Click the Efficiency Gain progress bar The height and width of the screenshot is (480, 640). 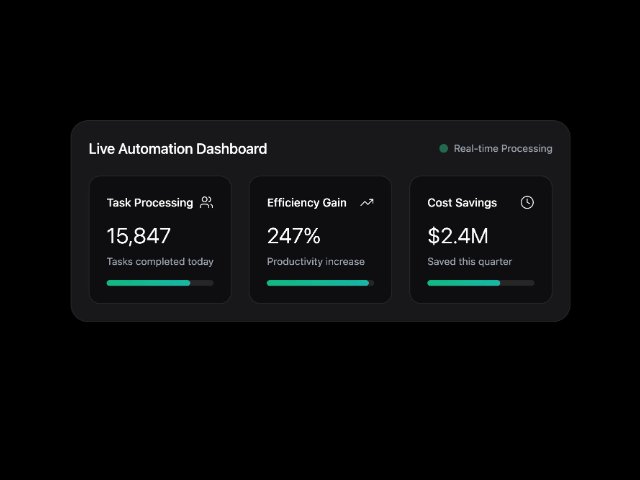coord(318,283)
